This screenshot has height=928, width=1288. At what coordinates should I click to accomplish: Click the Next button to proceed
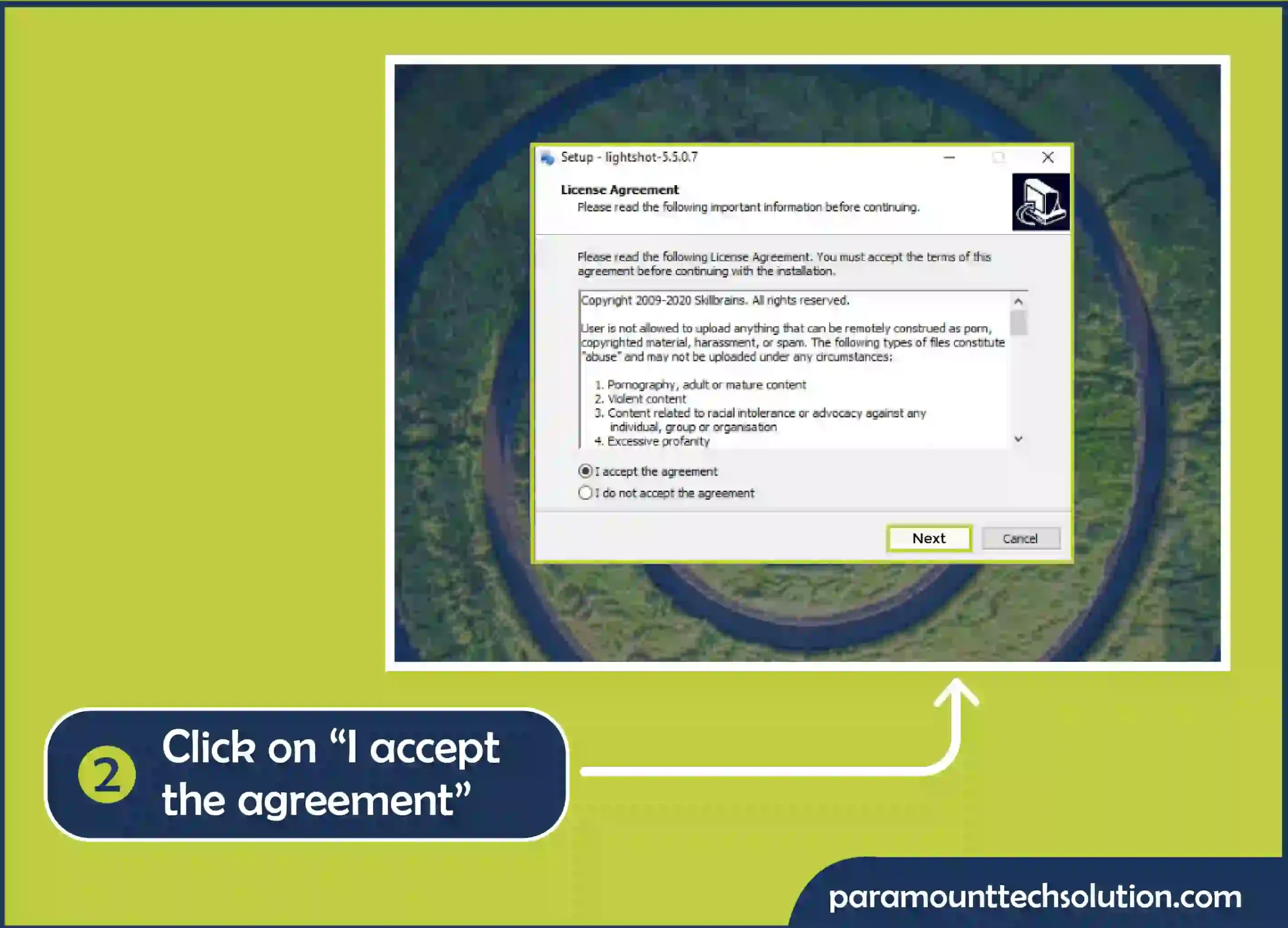click(x=928, y=538)
